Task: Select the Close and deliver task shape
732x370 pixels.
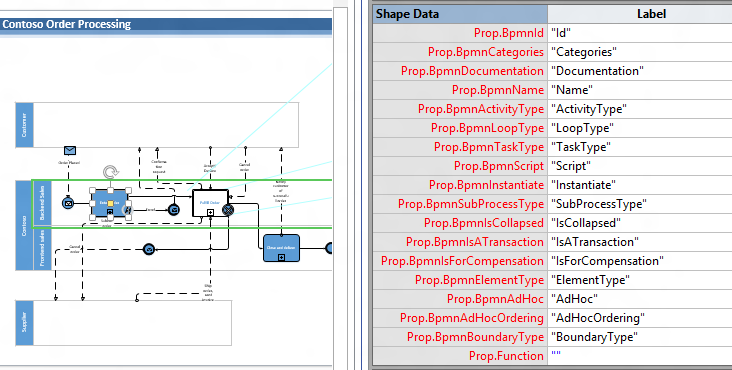Action: [281, 248]
